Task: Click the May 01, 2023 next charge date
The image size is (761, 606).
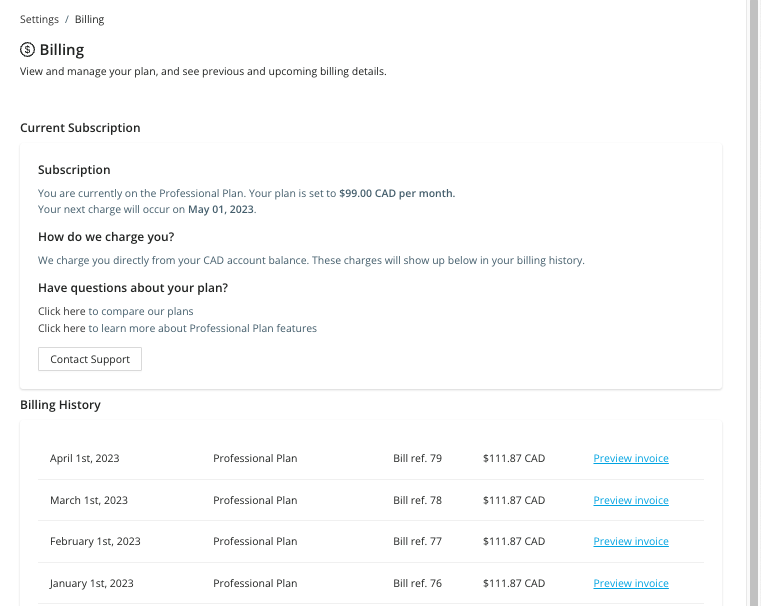Action: click(x=221, y=210)
